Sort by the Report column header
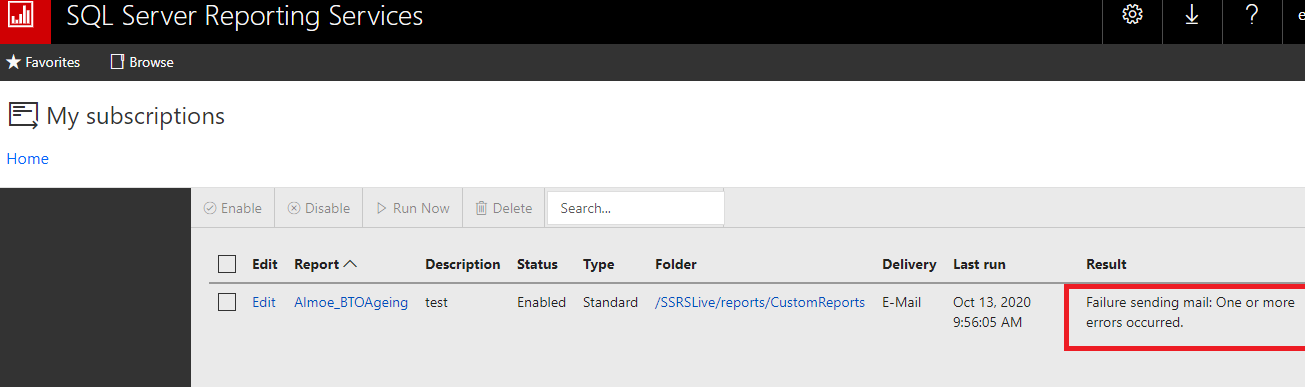Viewport: 1305px width, 387px height. point(325,264)
